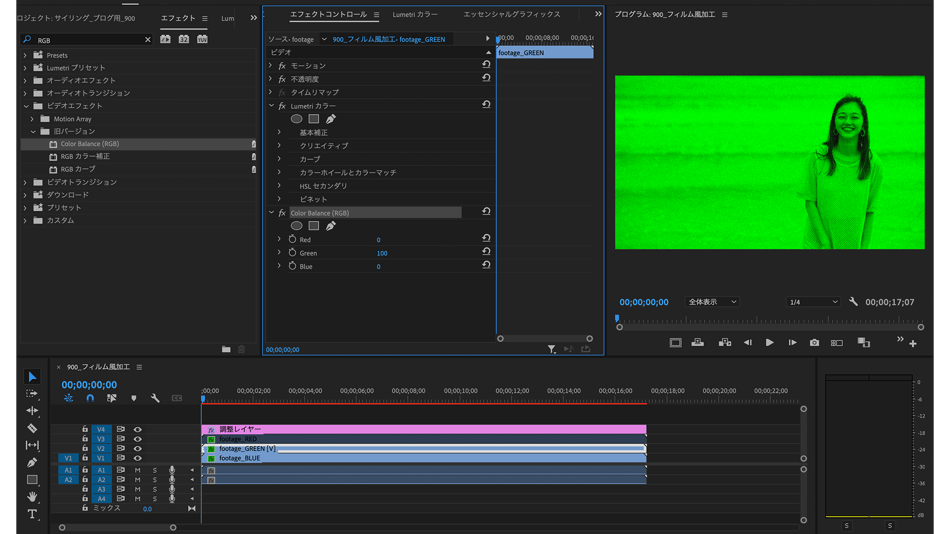Open the 全体表示 zoom level dropdown
The width and height of the screenshot is (950, 534).
point(712,302)
